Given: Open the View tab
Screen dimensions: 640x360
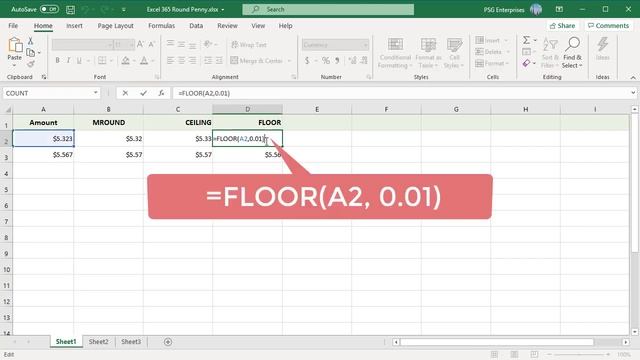Looking at the screenshot, I should pos(258,26).
